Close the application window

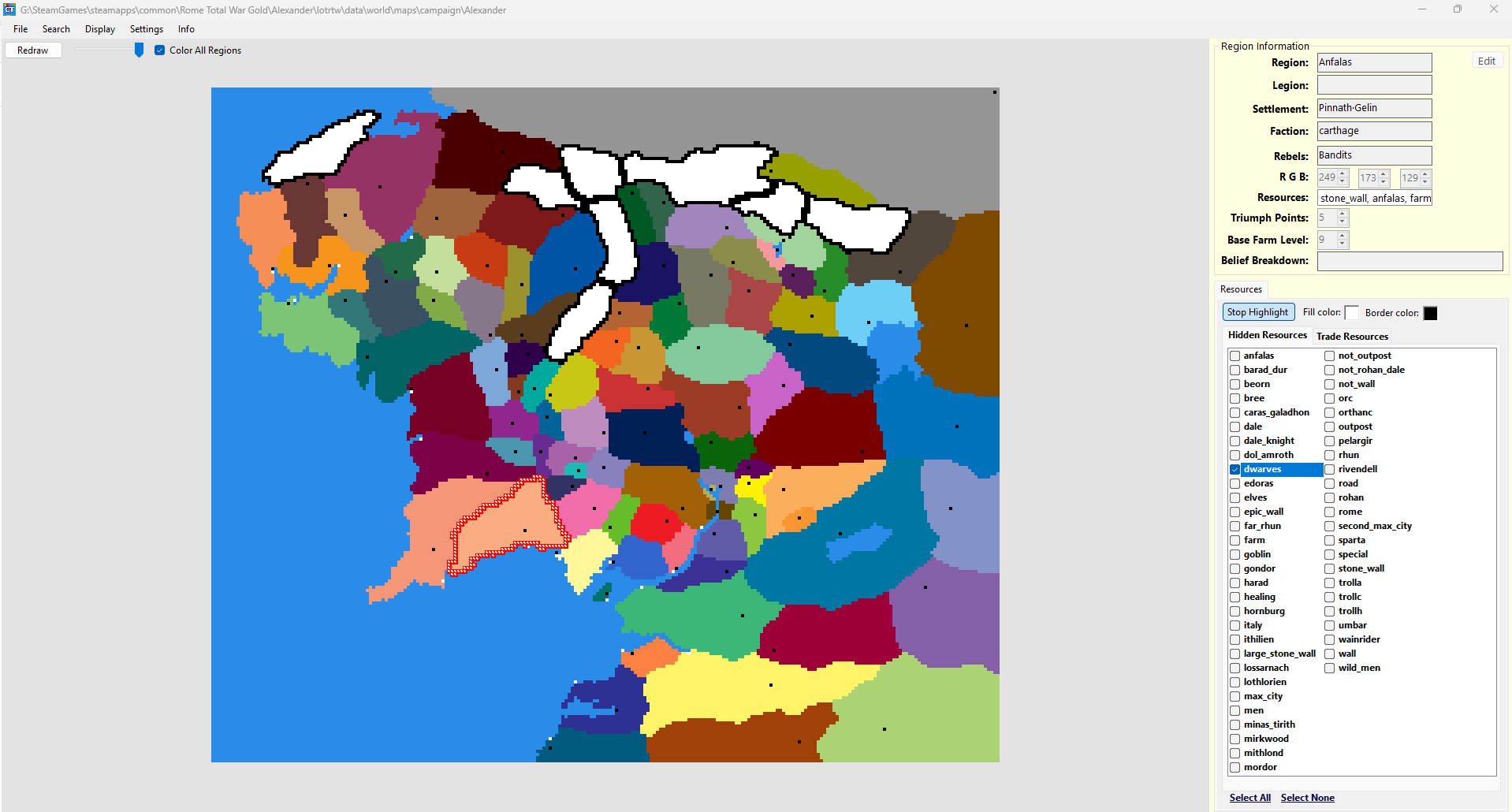pyautogui.click(x=1493, y=9)
